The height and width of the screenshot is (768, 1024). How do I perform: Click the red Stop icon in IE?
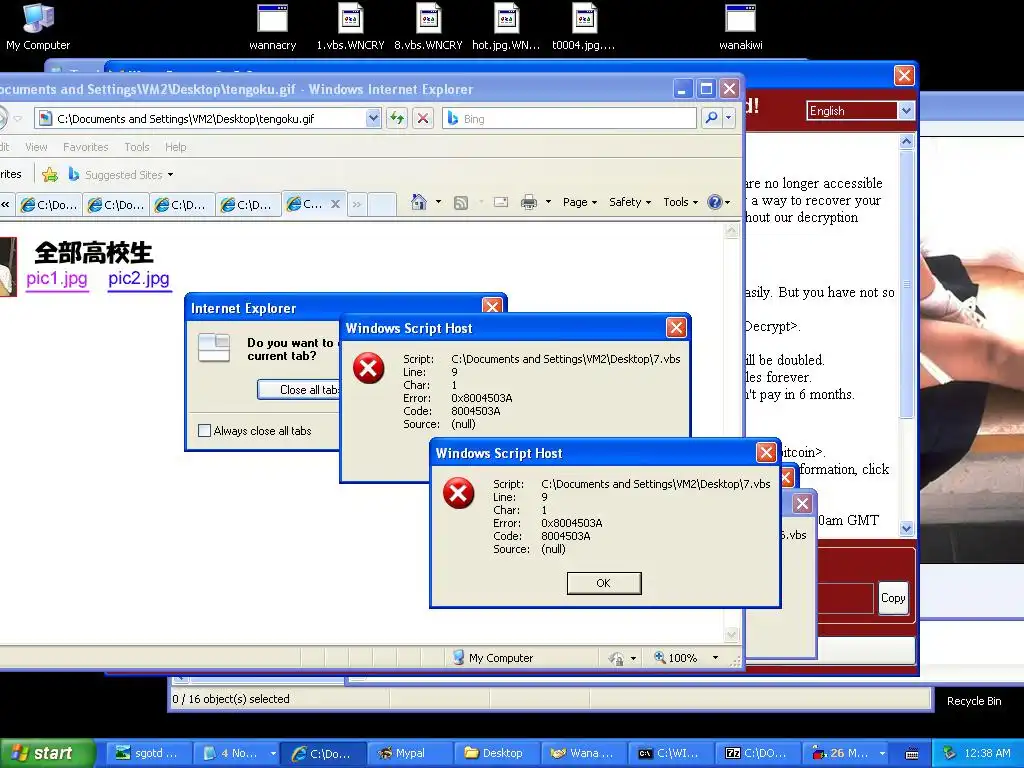point(423,118)
